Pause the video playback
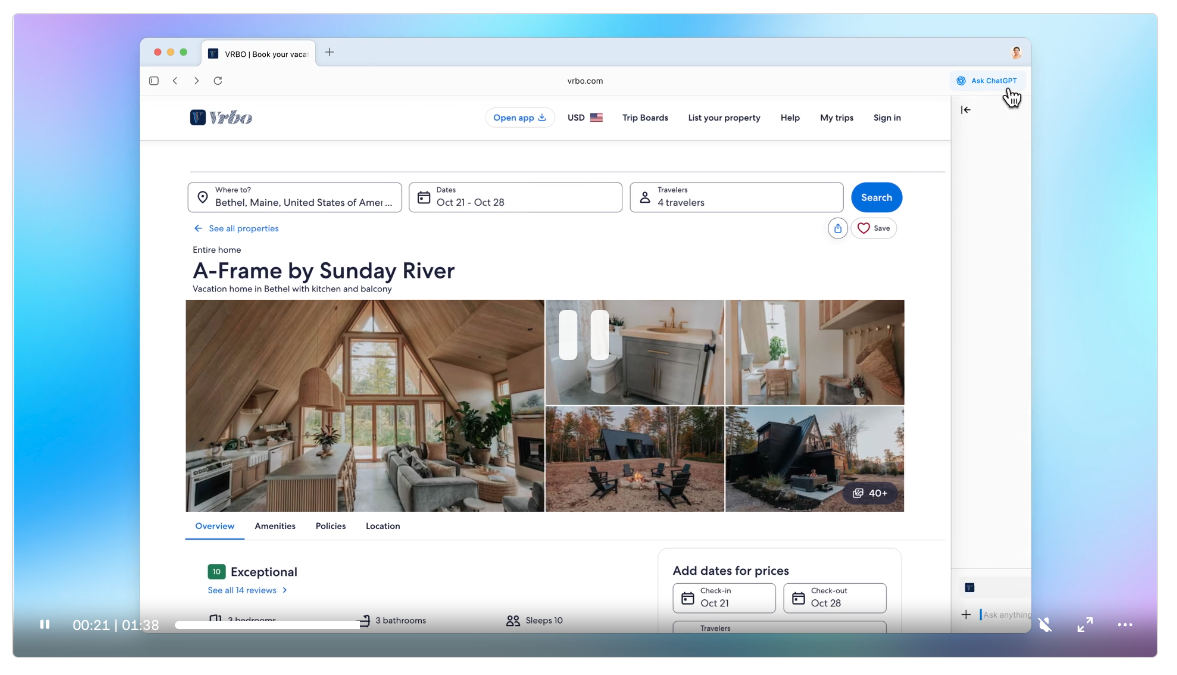The height and width of the screenshot is (675, 1177). (45, 625)
